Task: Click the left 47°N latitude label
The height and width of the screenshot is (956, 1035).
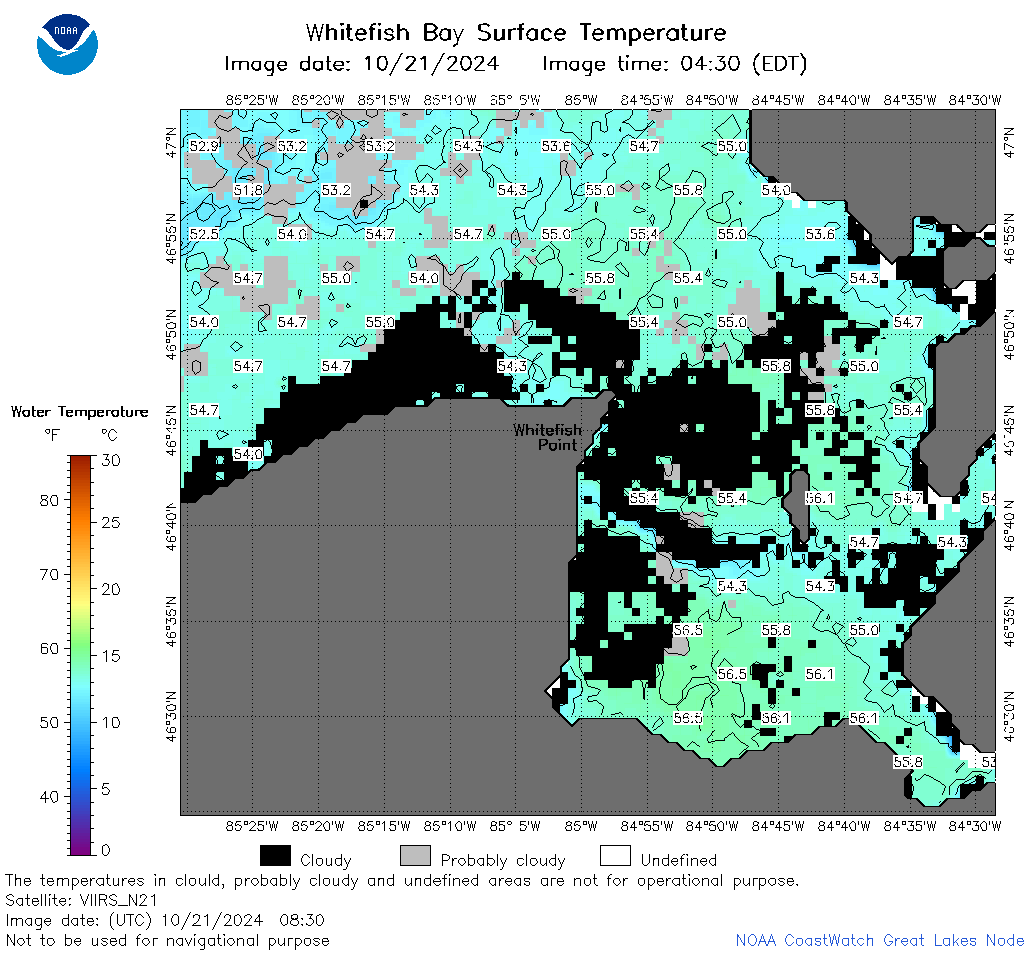Action: point(171,143)
